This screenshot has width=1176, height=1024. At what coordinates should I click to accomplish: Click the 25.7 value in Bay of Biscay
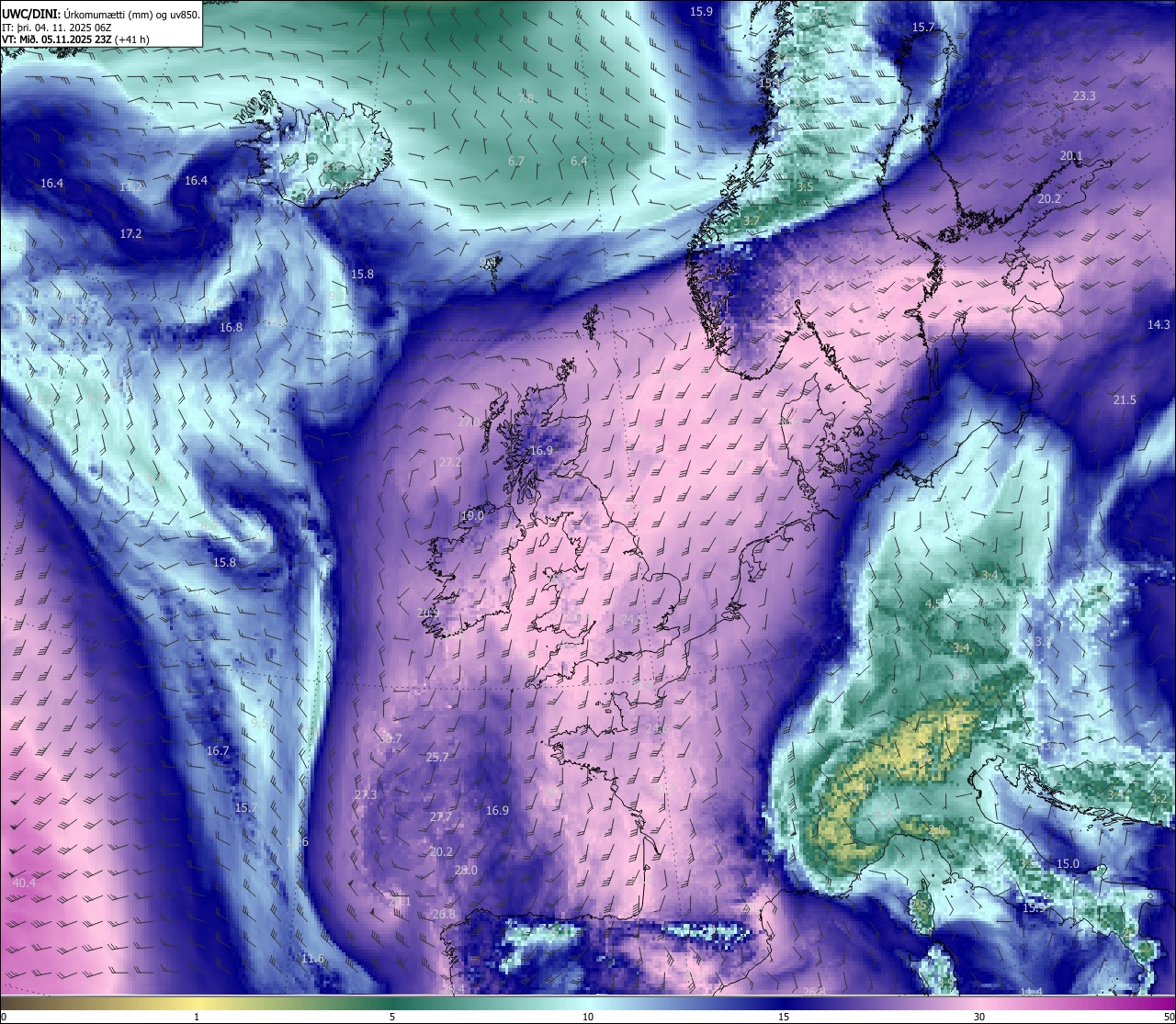[x=437, y=757]
